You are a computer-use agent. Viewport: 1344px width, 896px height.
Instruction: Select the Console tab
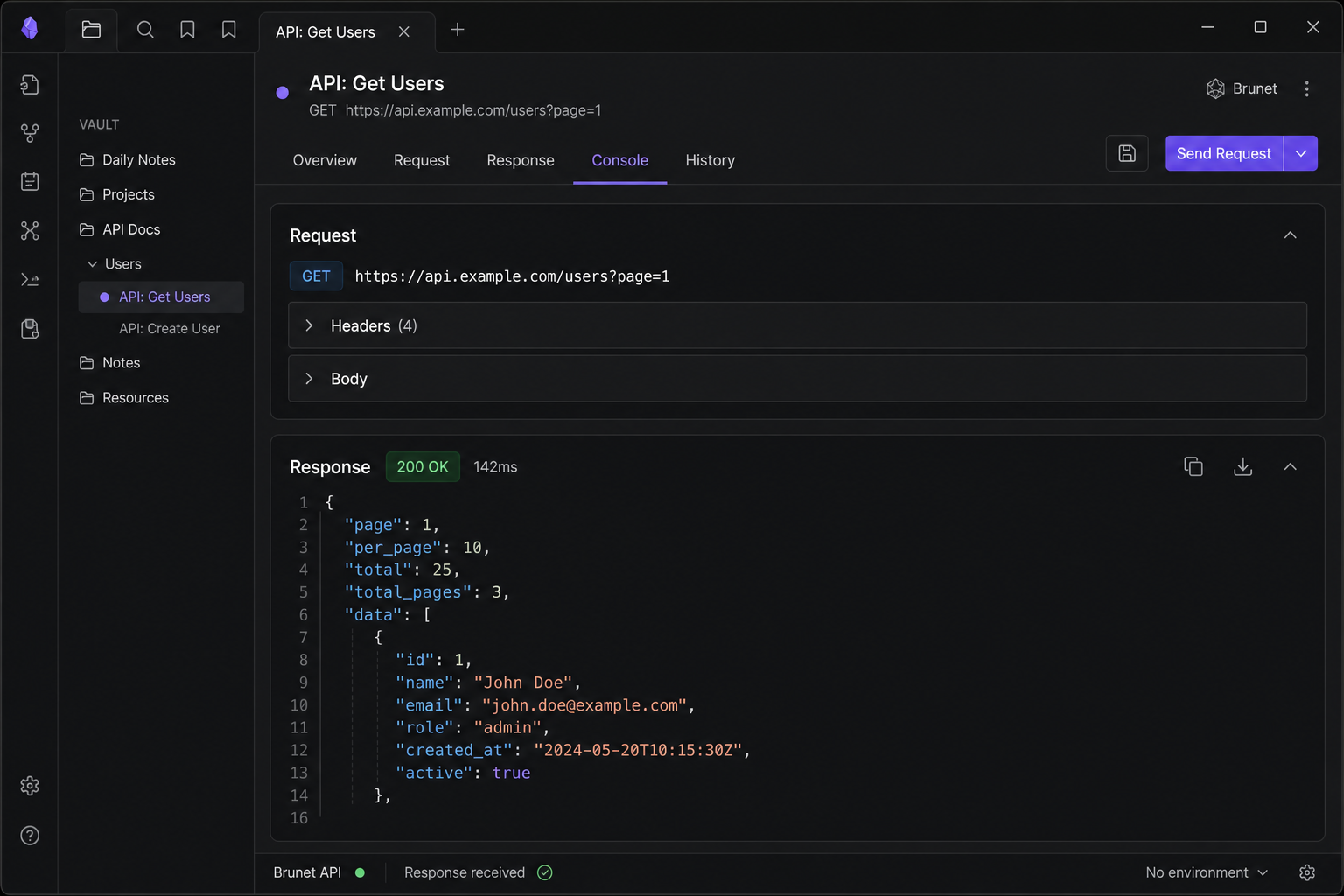tap(619, 160)
